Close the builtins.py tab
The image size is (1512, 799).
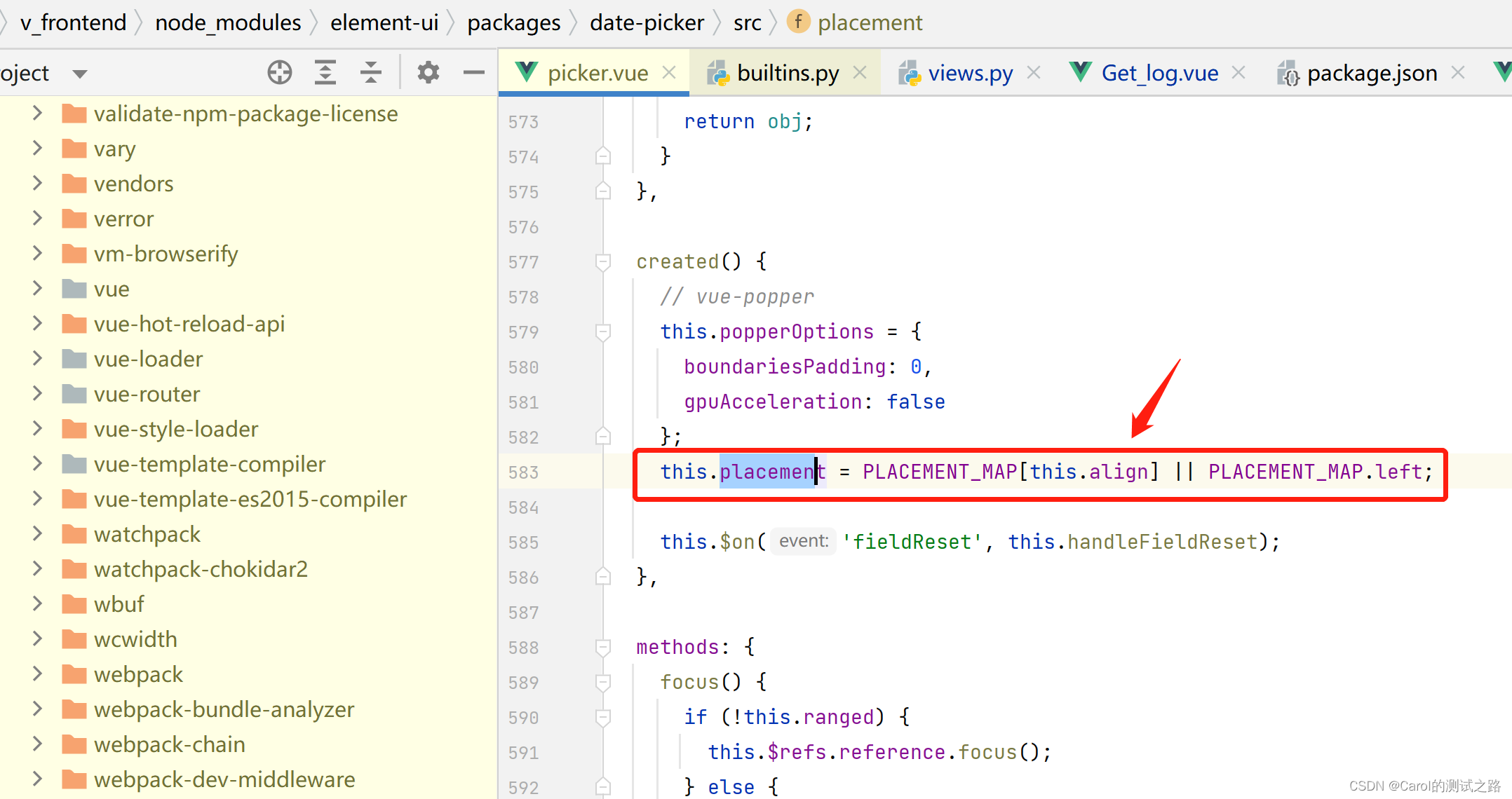coord(860,72)
